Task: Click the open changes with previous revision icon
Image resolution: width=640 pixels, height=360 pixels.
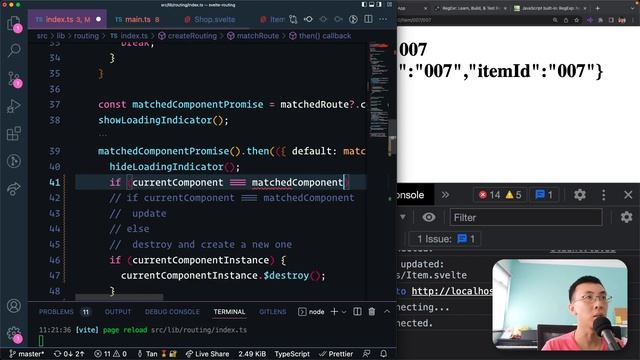Action: [308, 19]
